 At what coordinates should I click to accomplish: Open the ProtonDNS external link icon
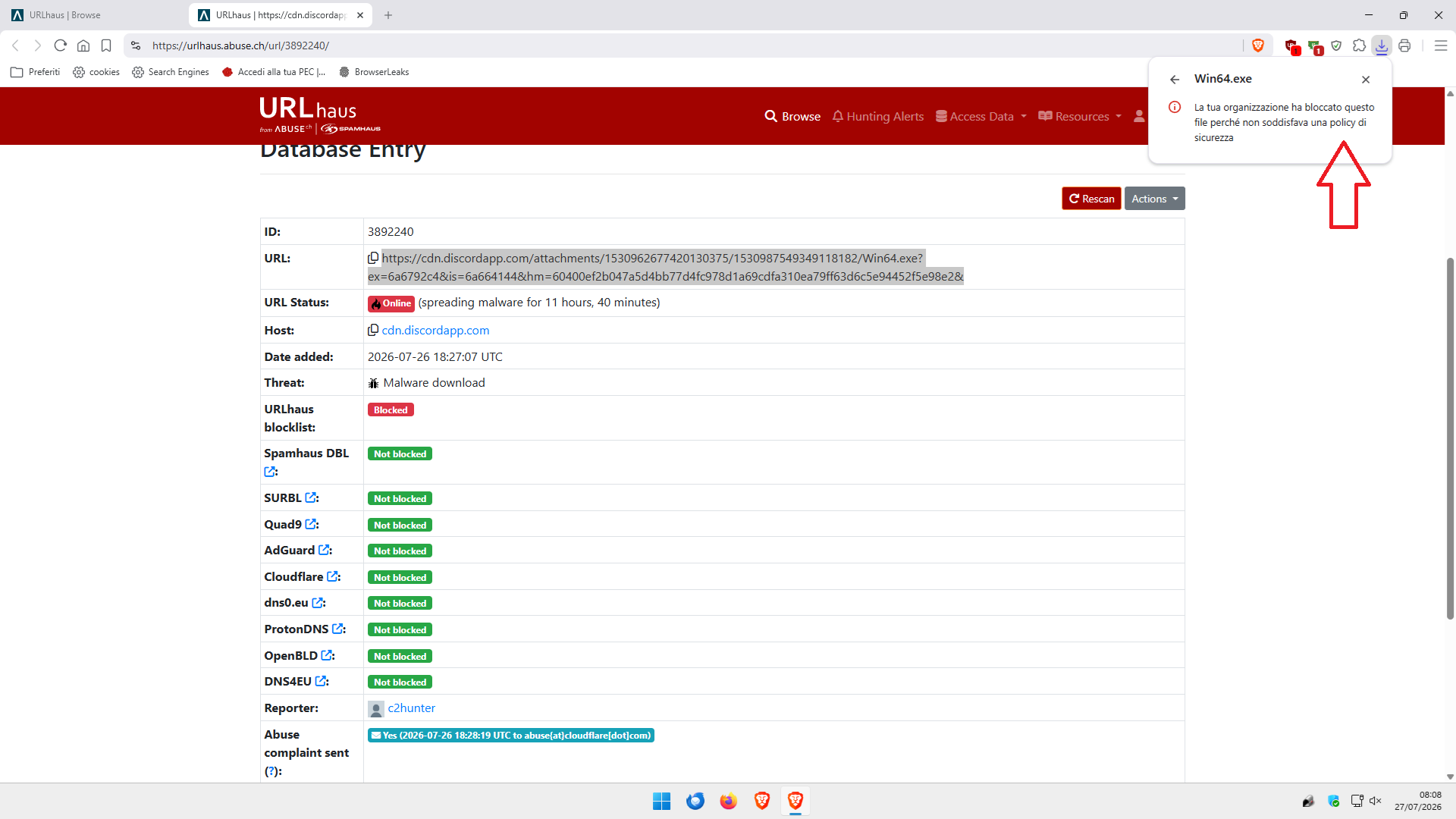coord(337,629)
